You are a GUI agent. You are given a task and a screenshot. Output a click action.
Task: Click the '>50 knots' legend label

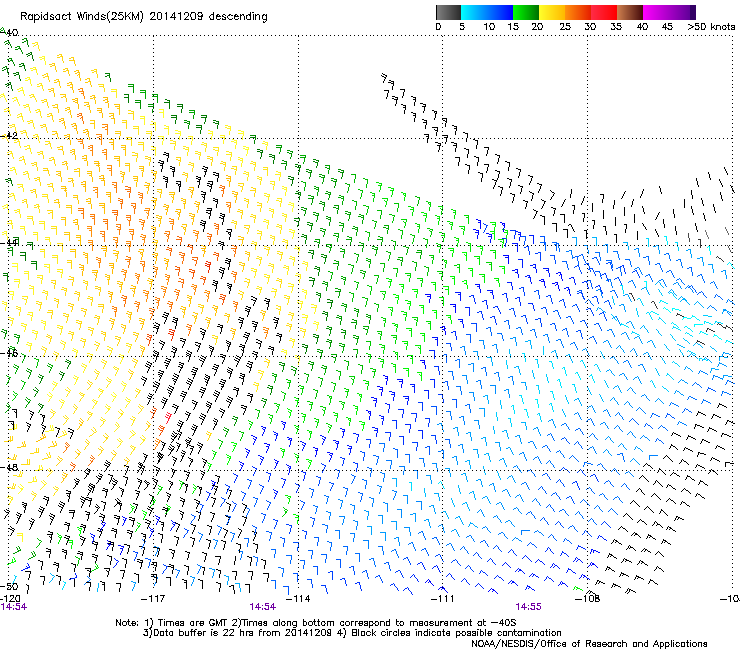[x=711, y=27]
